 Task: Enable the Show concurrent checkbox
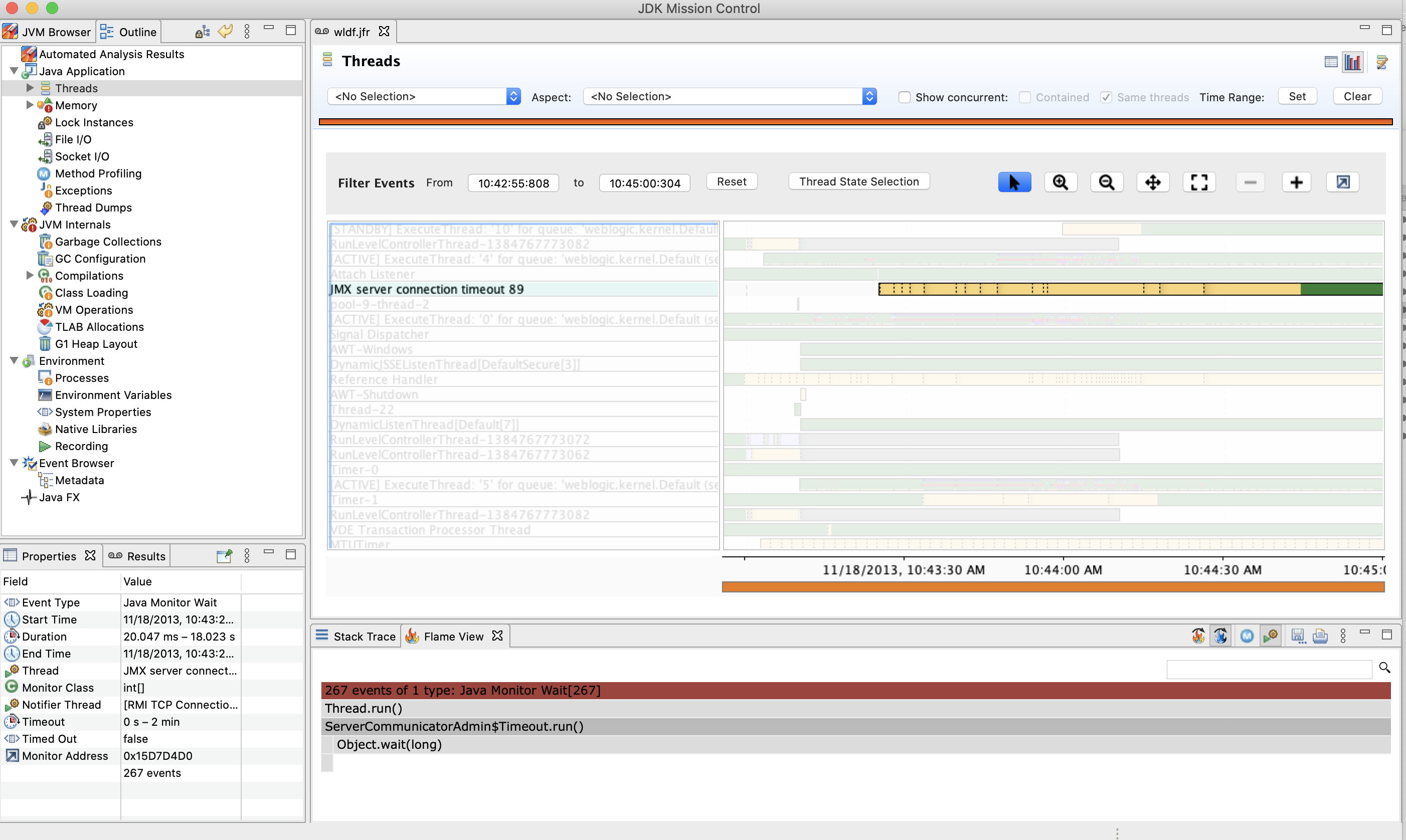[904, 97]
